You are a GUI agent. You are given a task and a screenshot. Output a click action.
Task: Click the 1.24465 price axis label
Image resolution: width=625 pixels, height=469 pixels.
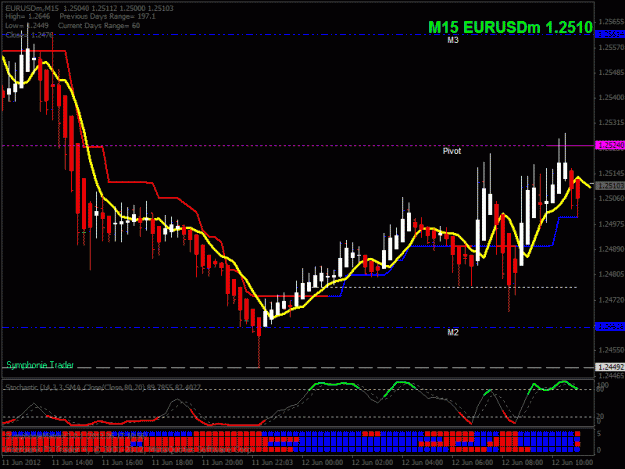point(611,375)
